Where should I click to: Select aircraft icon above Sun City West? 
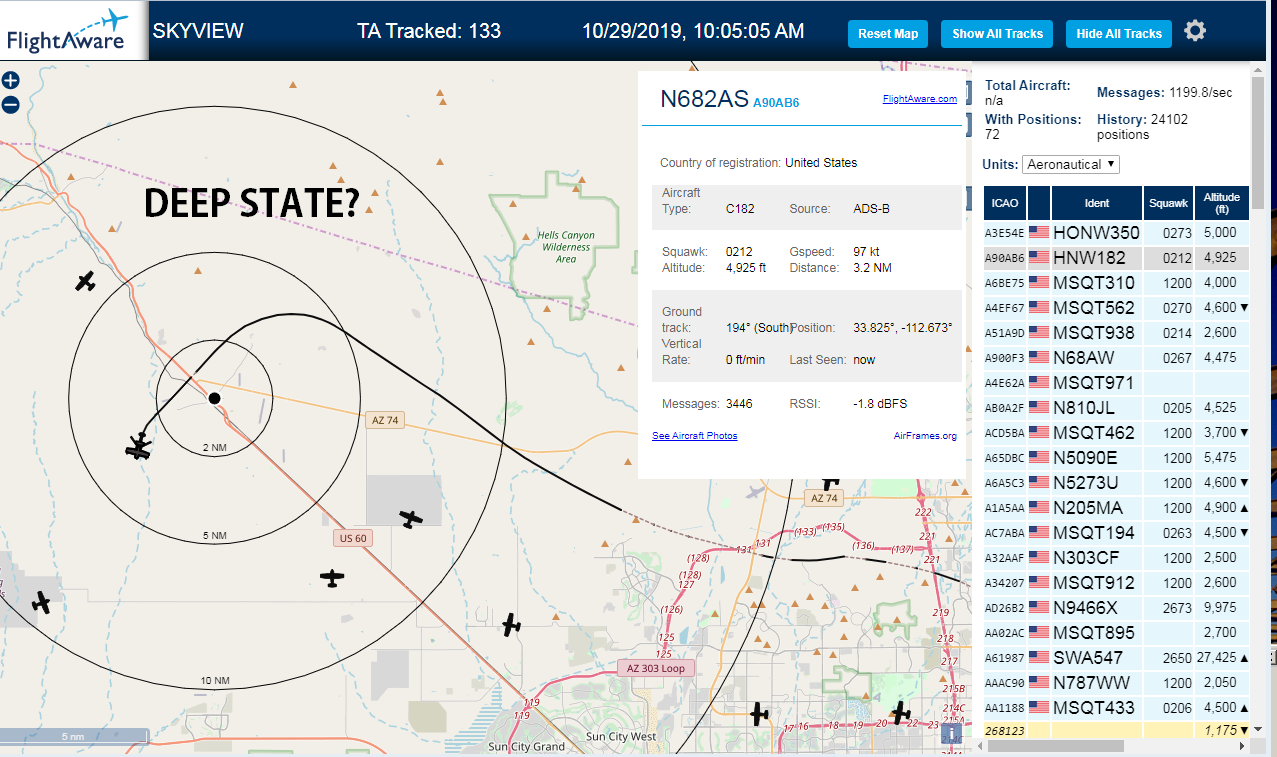(x=760, y=714)
